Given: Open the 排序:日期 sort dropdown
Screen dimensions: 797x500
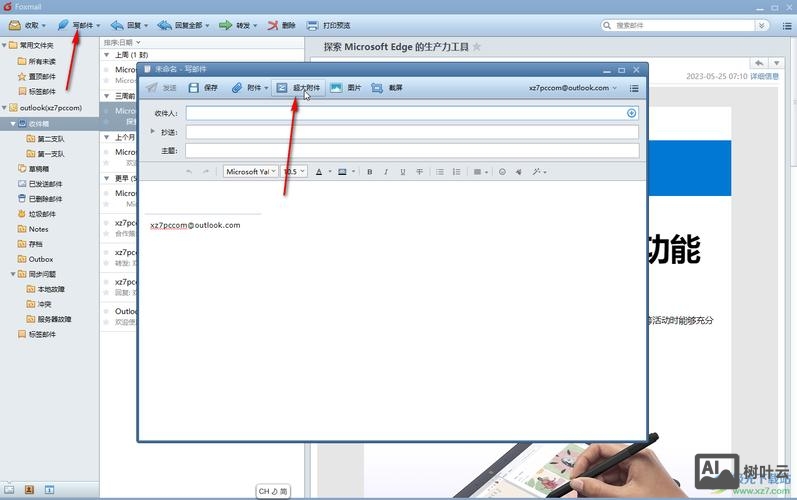Looking at the screenshot, I should [122, 42].
